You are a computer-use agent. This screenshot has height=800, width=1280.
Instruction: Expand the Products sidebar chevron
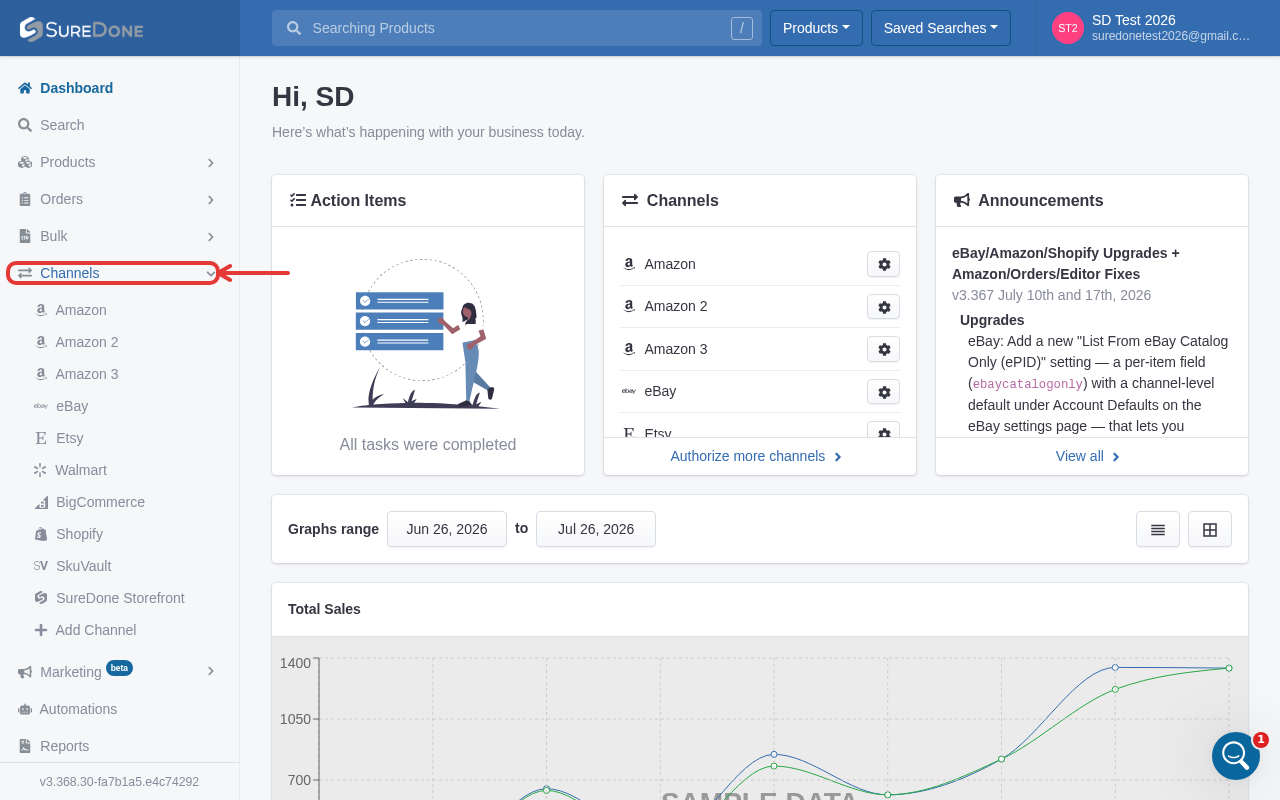point(211,162)
